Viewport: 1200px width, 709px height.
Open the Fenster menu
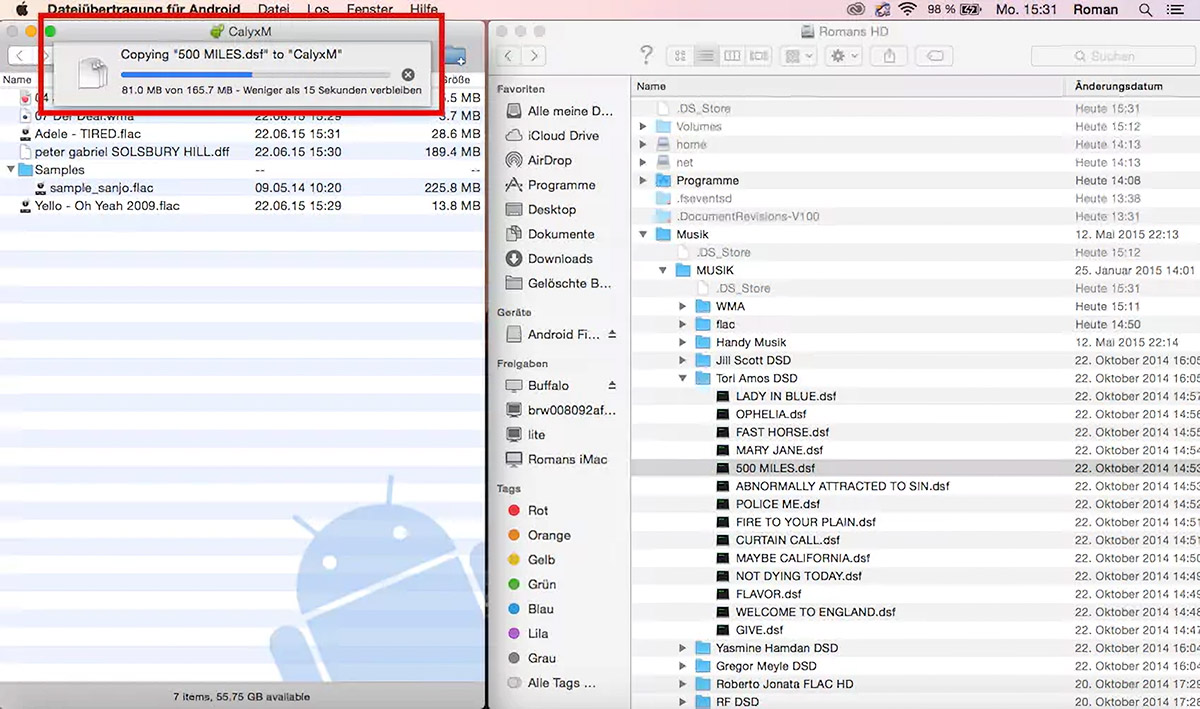(369, 9)
